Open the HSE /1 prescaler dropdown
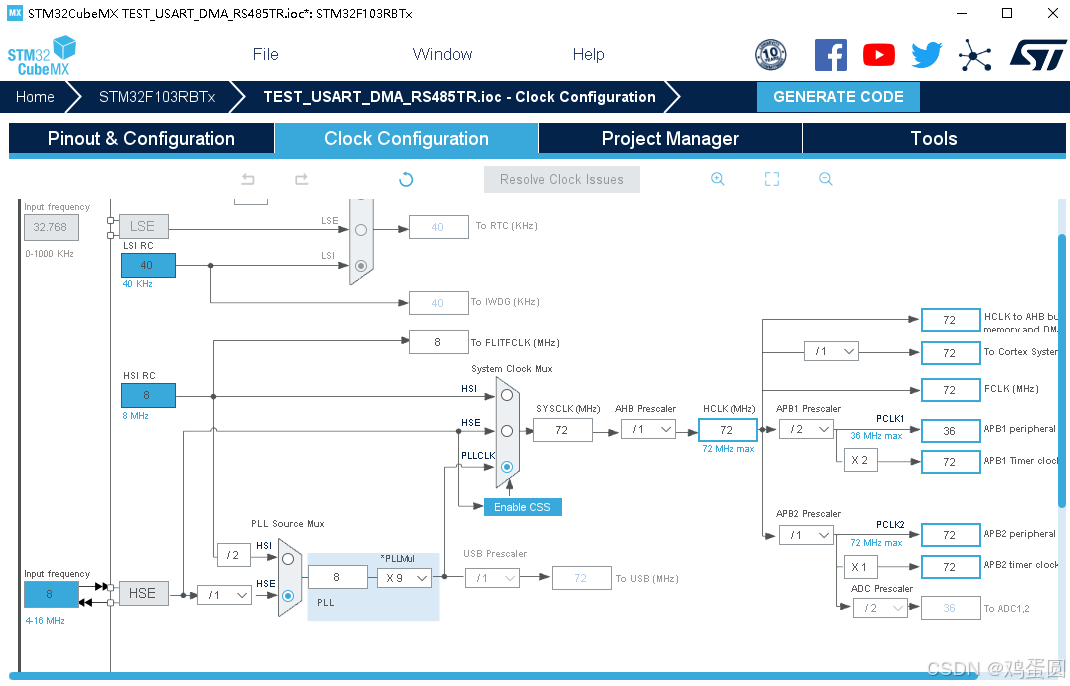 tap(225, 595)
